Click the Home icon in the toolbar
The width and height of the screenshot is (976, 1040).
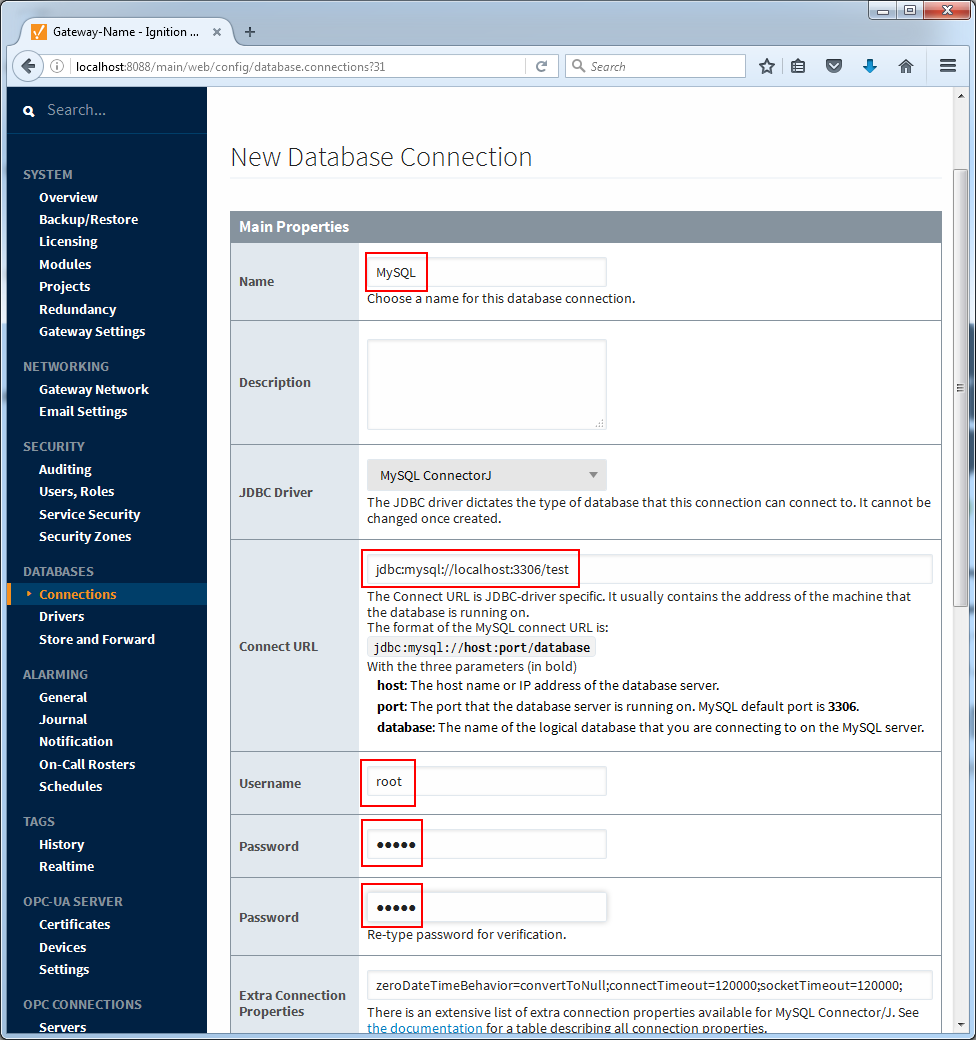coord(905,65)
